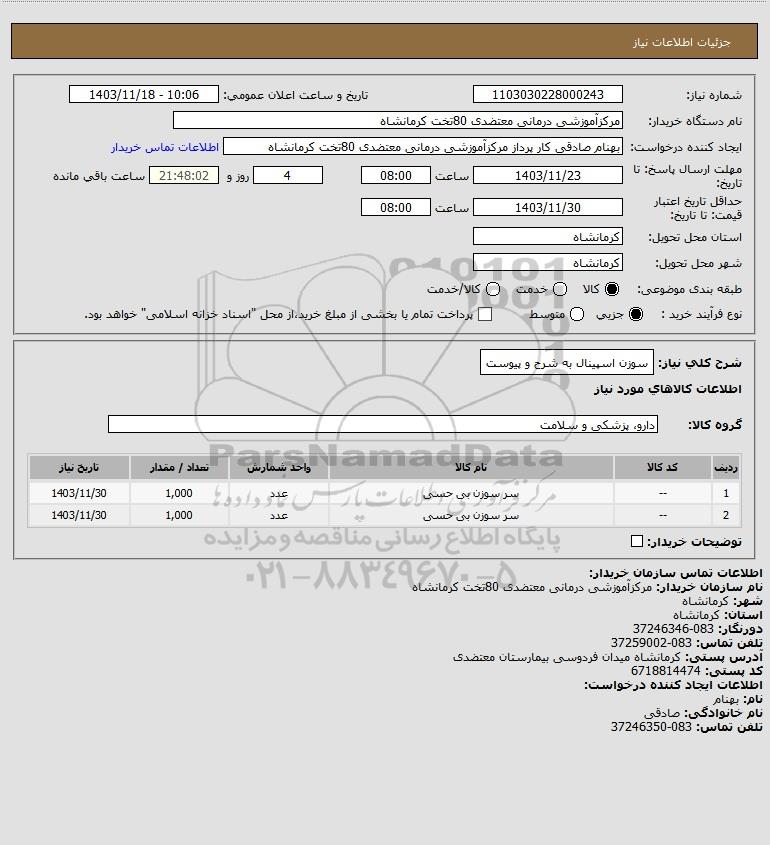The width and height of the screenshot is (770, 845).
Task: Click item name in row 1
Action: click(471, 493)
